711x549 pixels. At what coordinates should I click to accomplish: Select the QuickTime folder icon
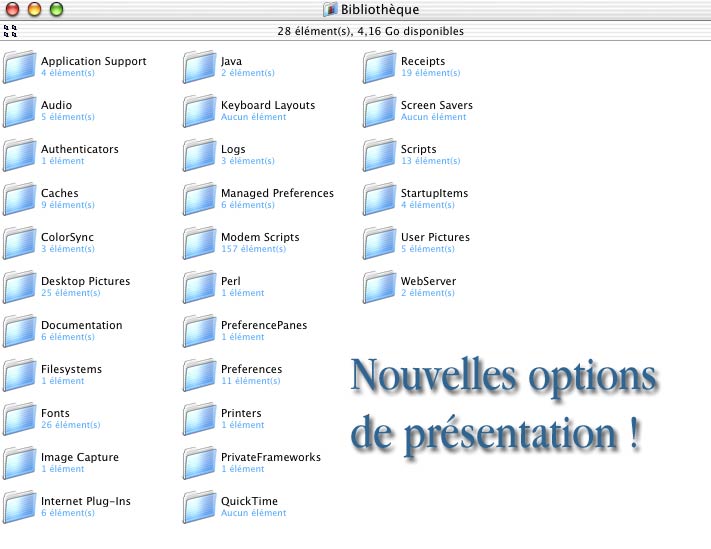[200, 507]
